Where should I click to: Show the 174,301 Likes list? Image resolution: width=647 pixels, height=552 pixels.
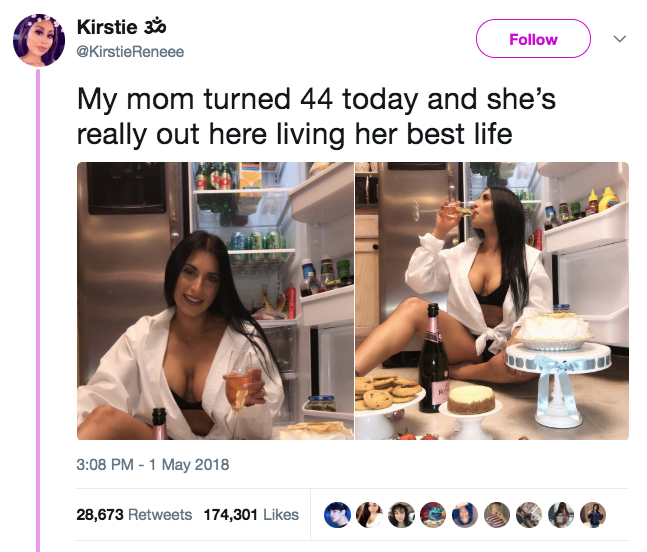pos(251,514)
